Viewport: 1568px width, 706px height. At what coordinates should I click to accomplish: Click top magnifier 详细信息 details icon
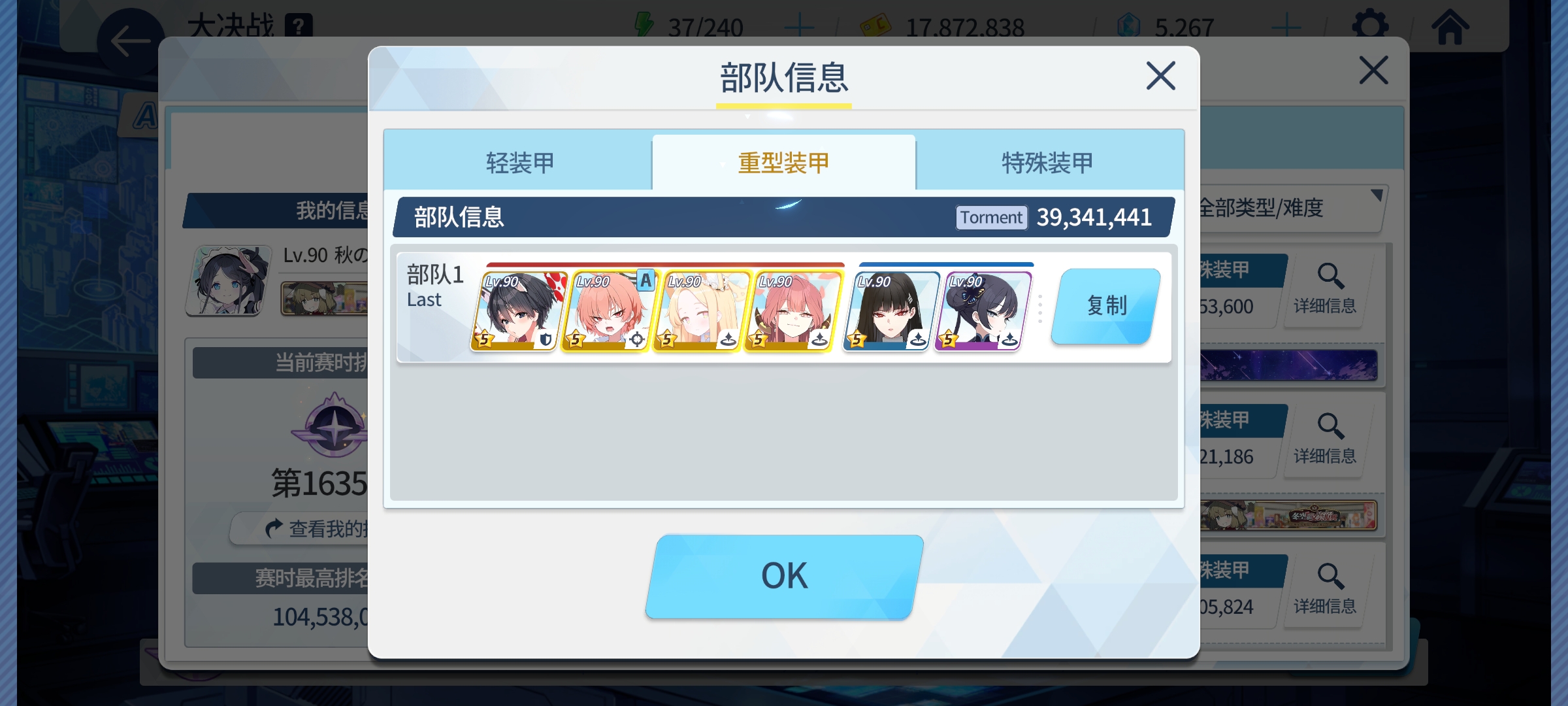click(x=1326, y=288)
